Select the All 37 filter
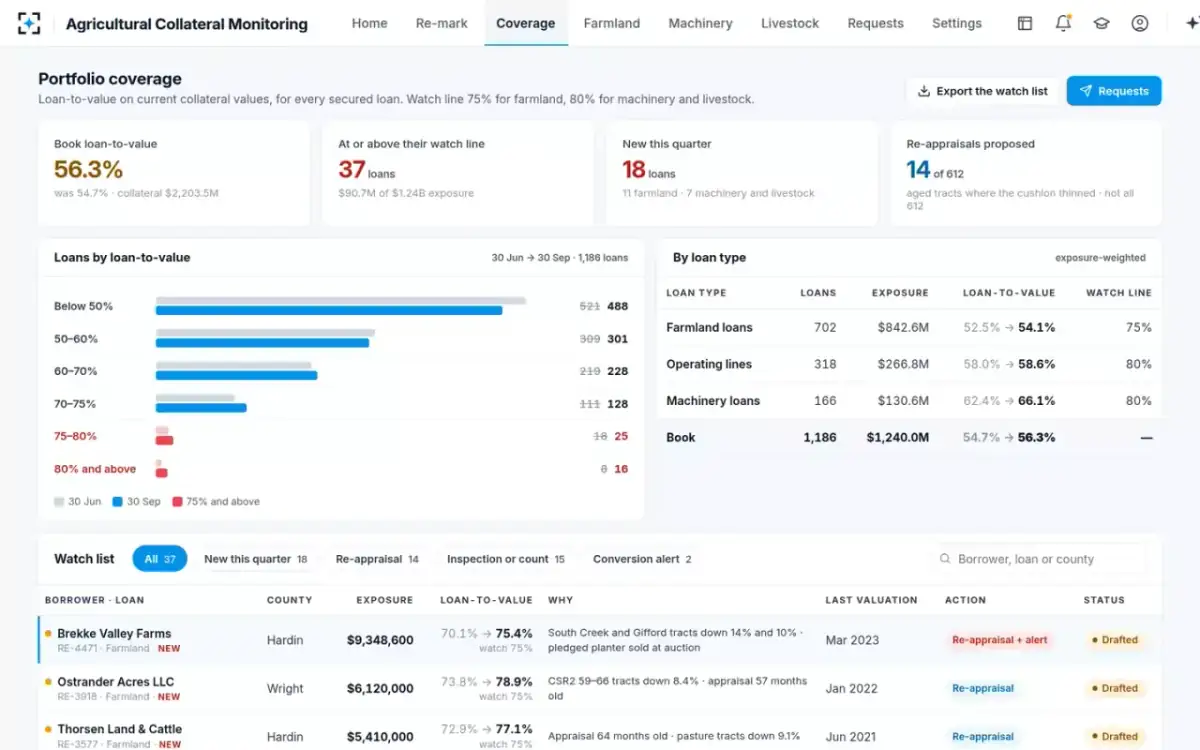The image size is (1200, 750). tap(160, 559)
